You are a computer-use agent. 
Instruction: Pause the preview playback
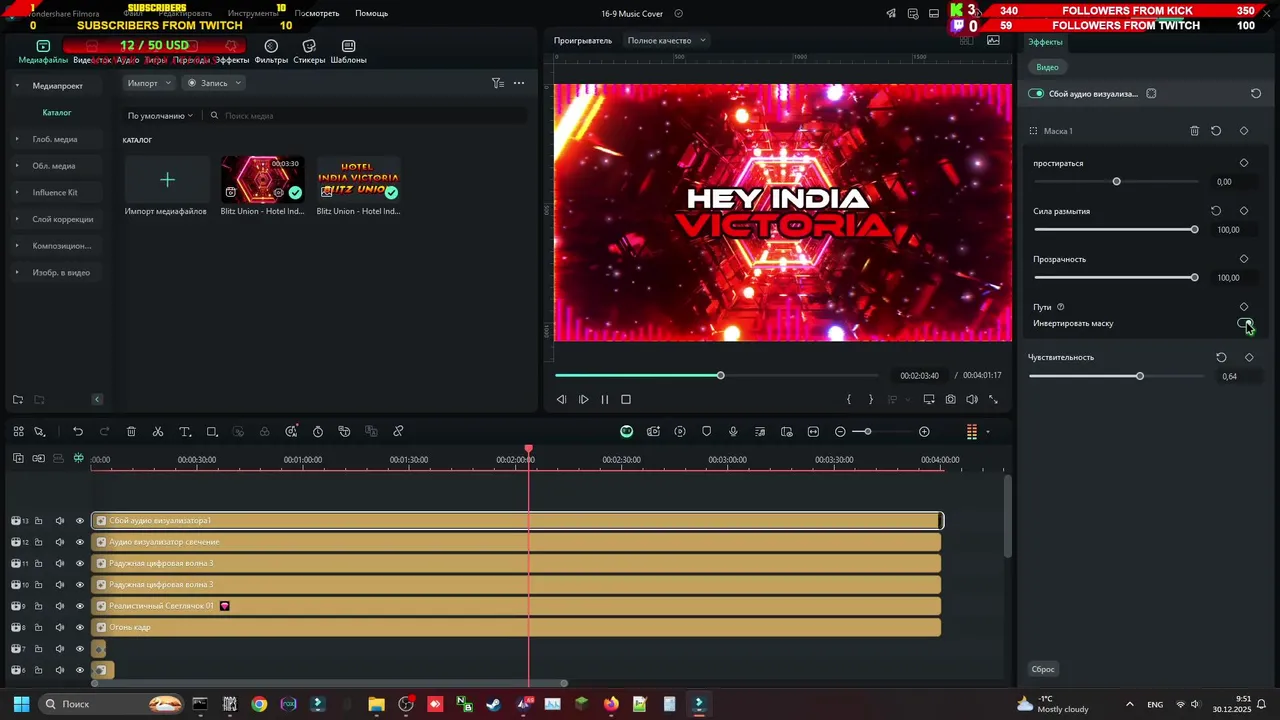tap(604, 399)
